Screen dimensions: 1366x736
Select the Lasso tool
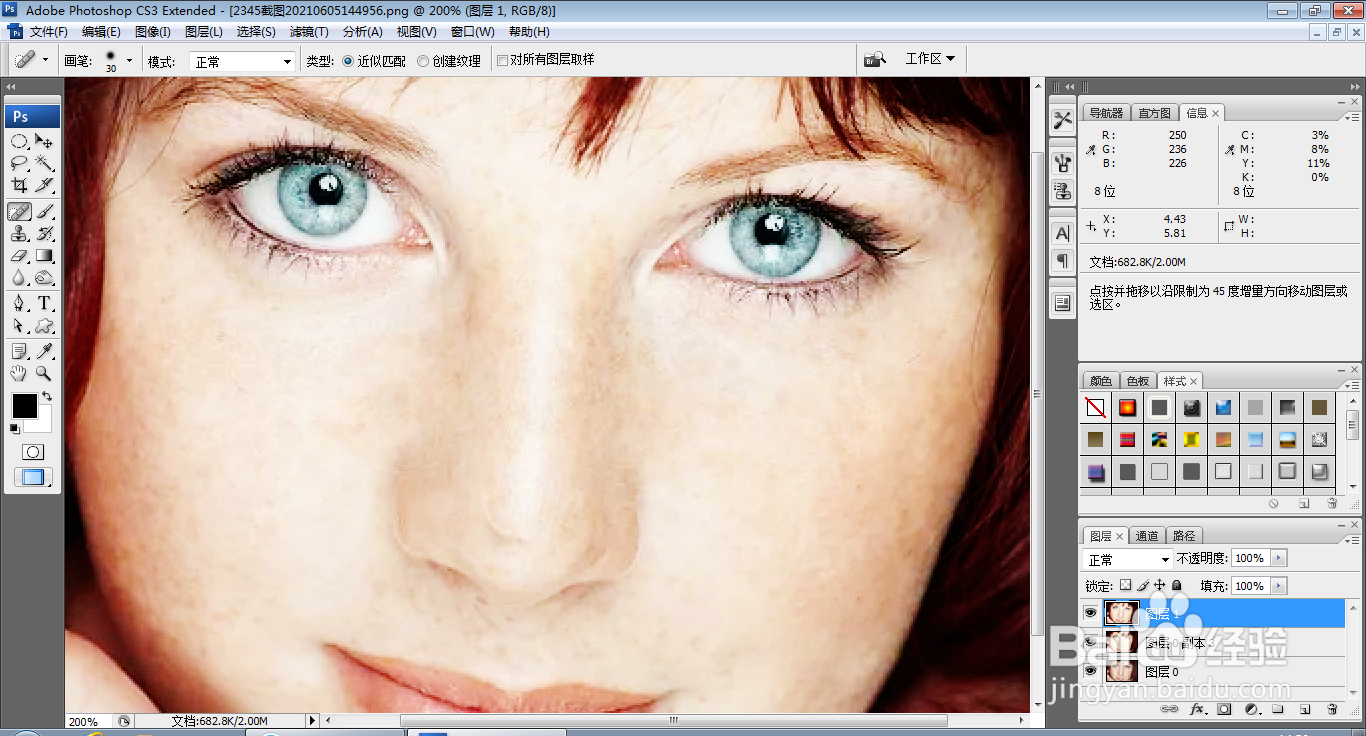coord(19,162)
